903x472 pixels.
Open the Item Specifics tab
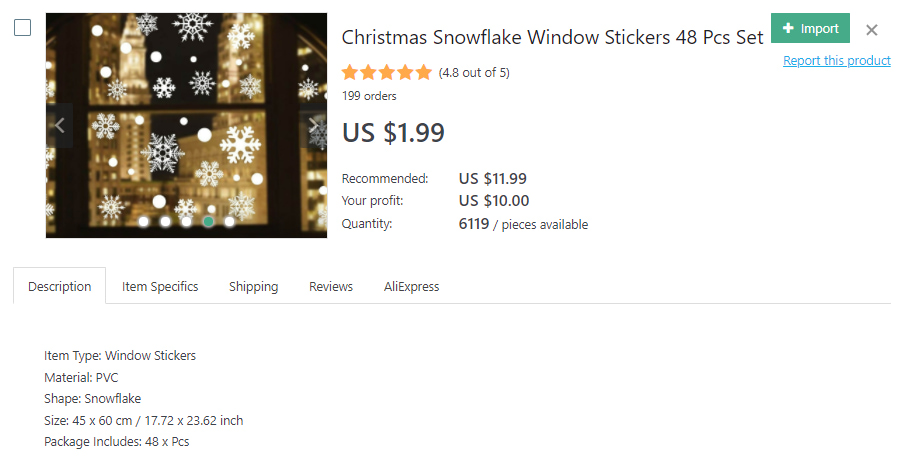[160, 287]
